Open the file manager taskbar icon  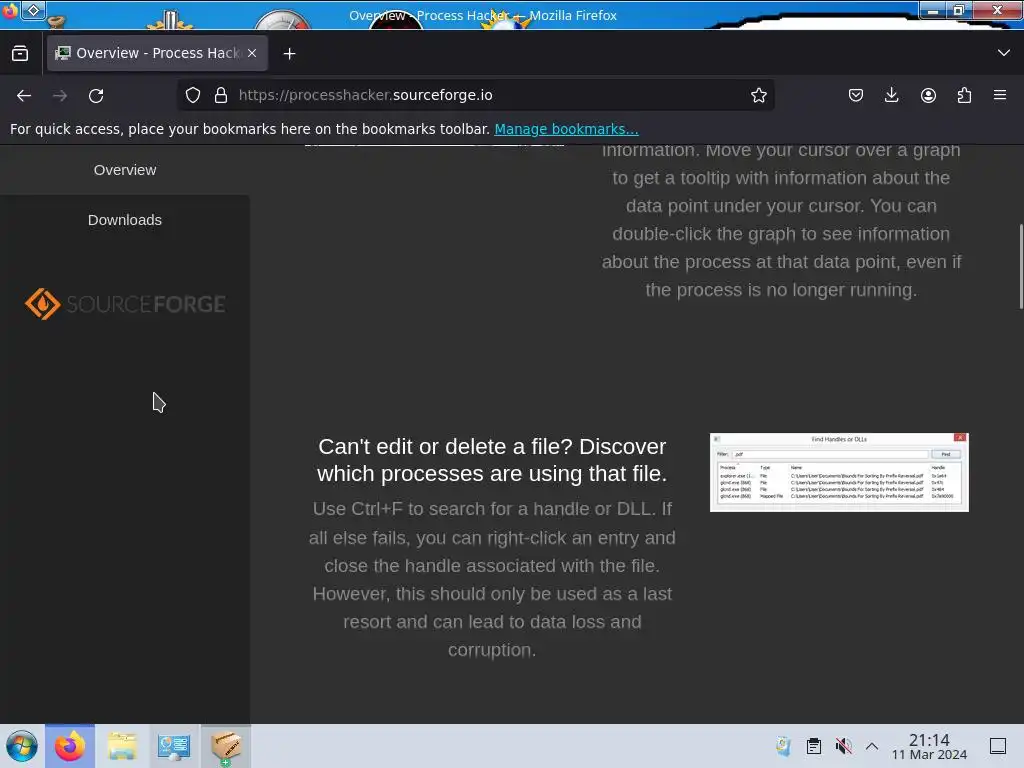tap(122, 746)
